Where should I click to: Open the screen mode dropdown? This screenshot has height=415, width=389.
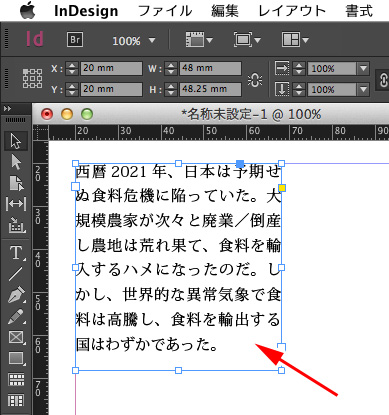[x=247, y=40]
